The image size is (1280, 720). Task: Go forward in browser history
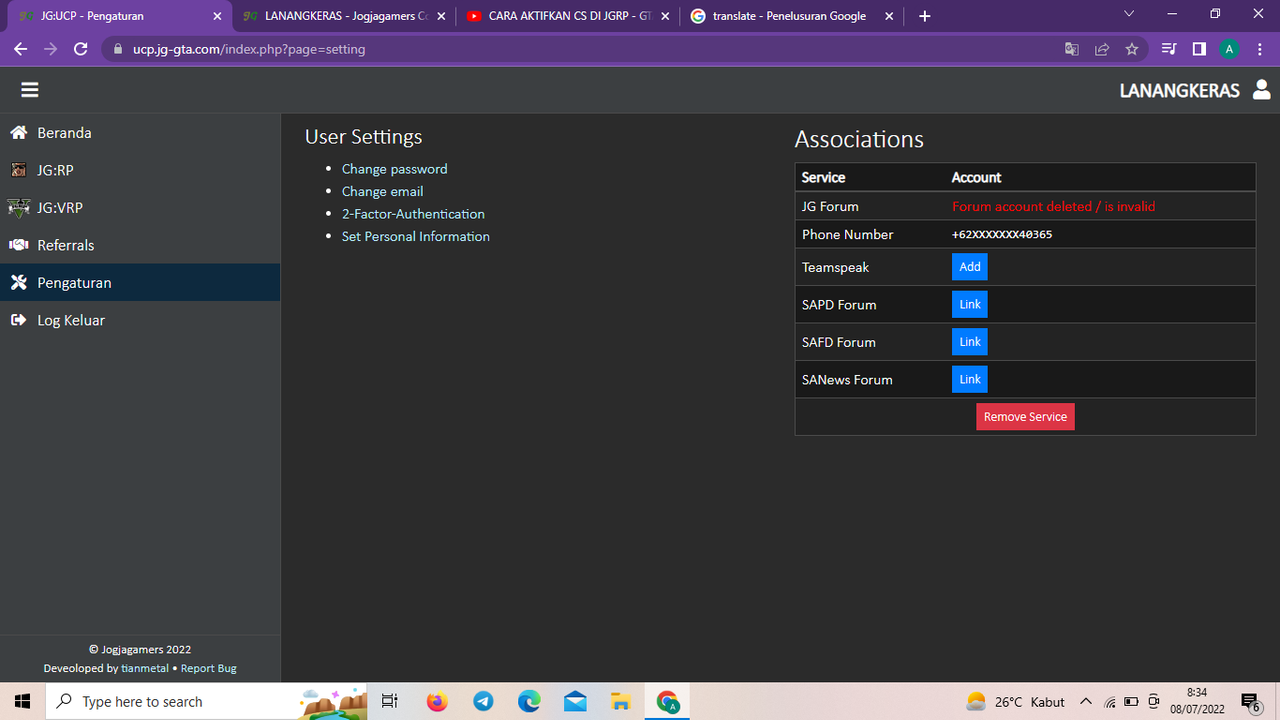click(51, 49)
